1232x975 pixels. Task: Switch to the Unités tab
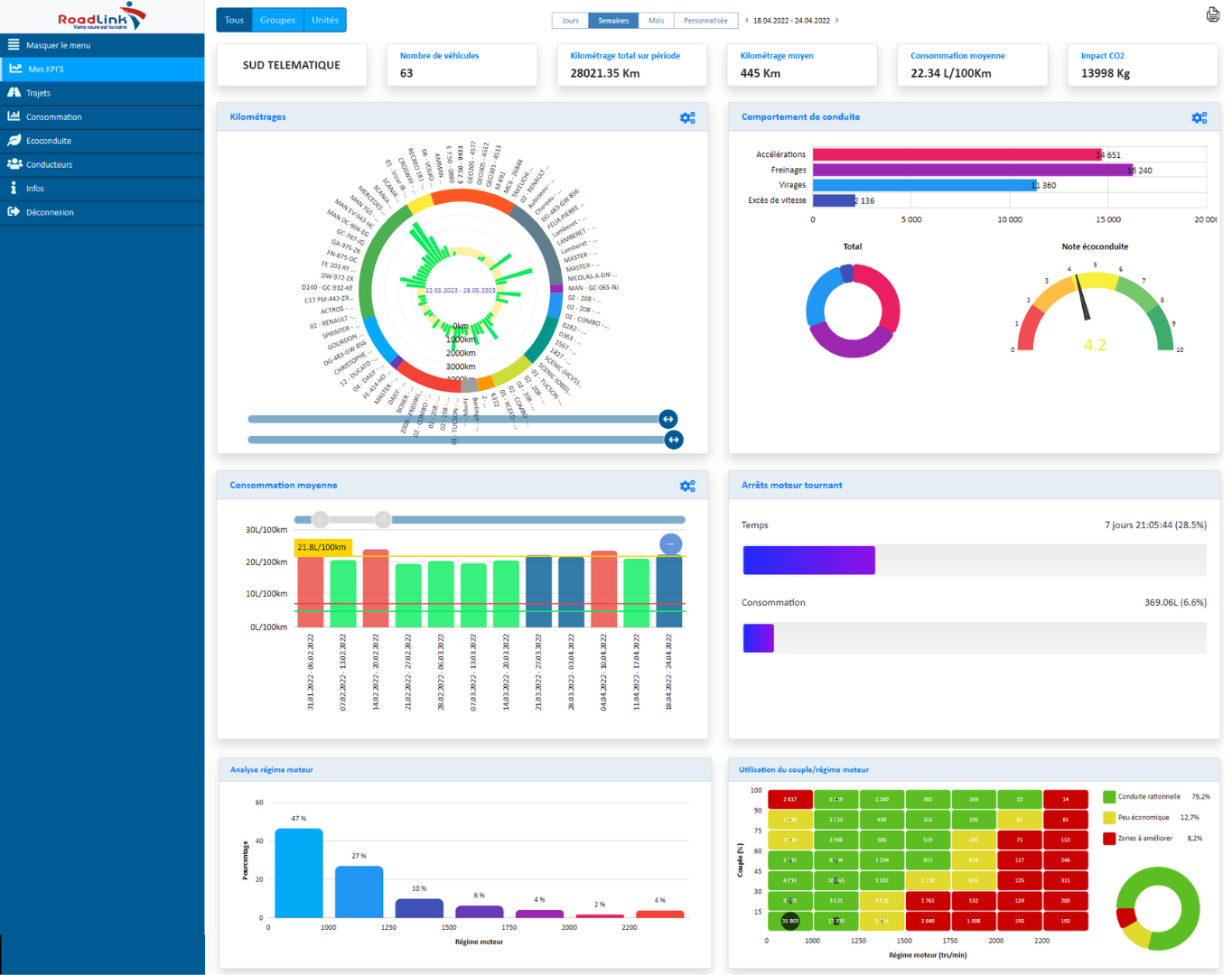coord(325,20)
